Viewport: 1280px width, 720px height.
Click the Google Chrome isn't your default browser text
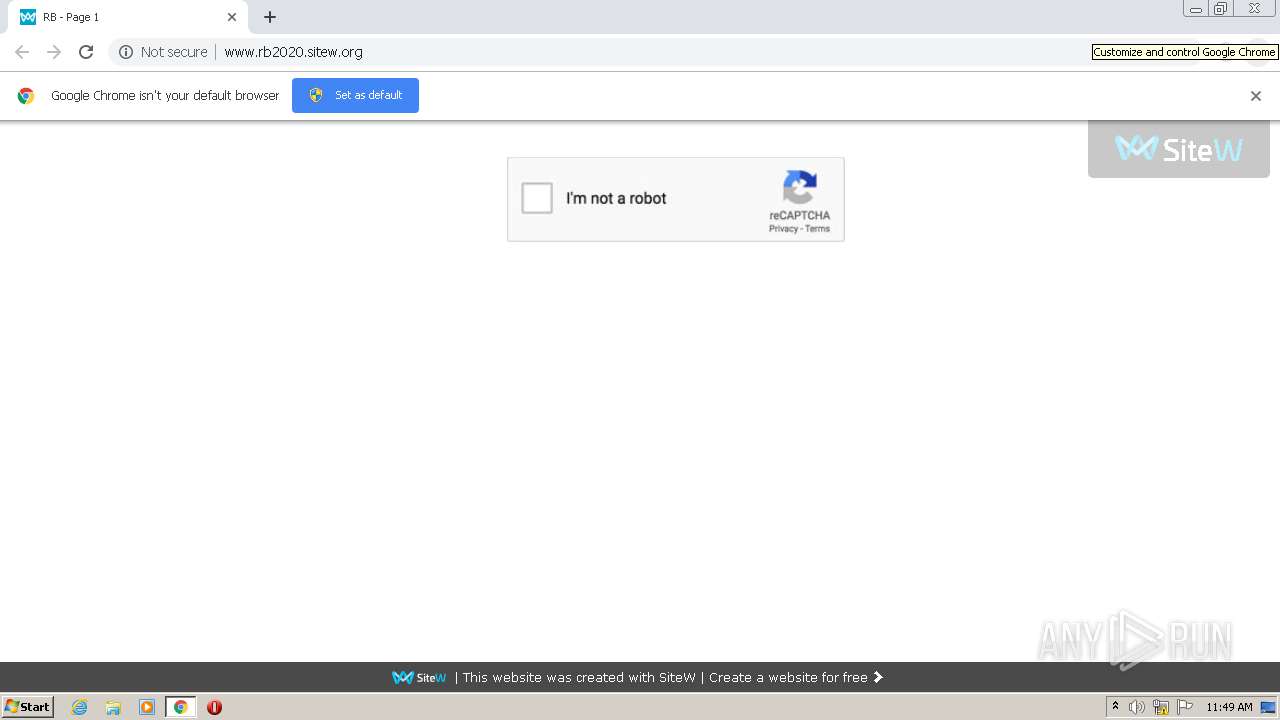click(165, 96)
